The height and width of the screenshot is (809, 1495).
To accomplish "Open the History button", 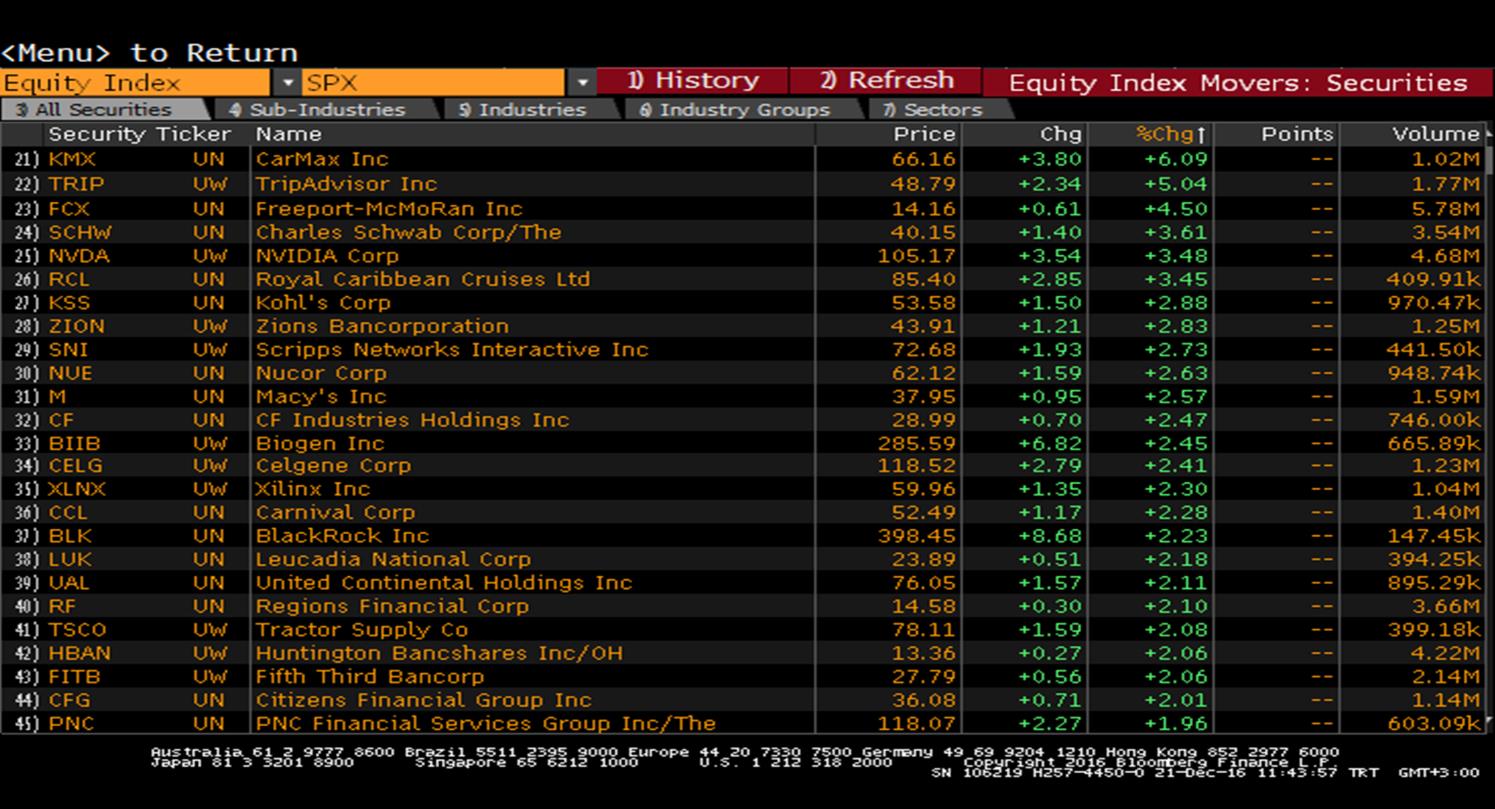I will [x=693, y=82].
